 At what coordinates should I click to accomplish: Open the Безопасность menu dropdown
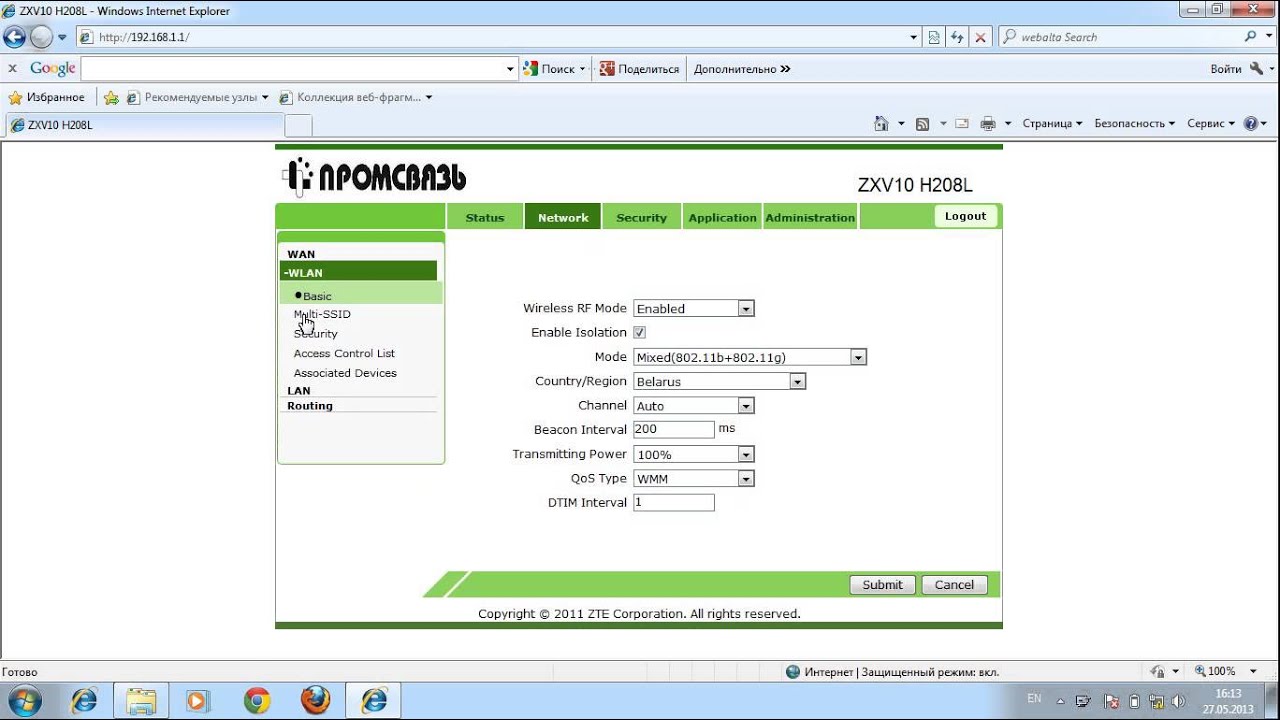tap(1135, 123)
